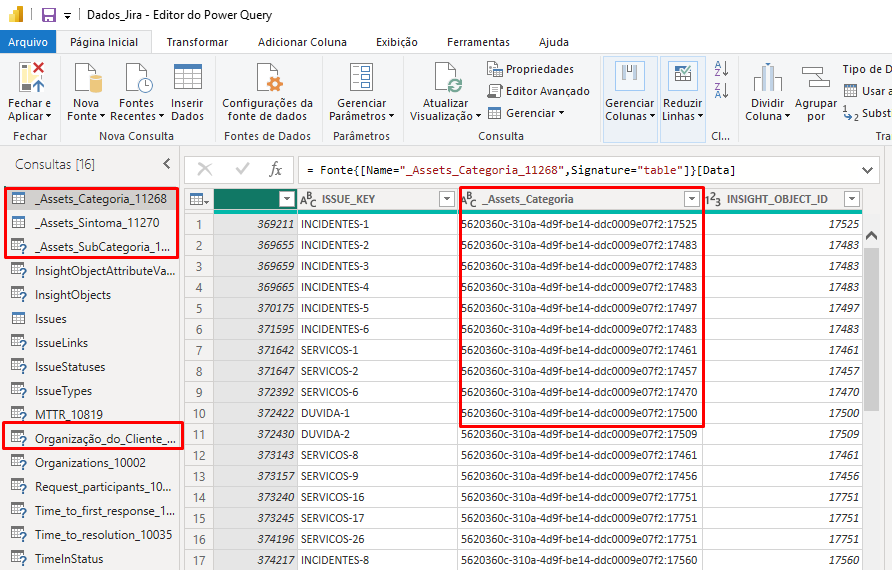Select _Assets_Categoria_11268 query
This screenshot has height=570, width=892.
click(91, 199)
